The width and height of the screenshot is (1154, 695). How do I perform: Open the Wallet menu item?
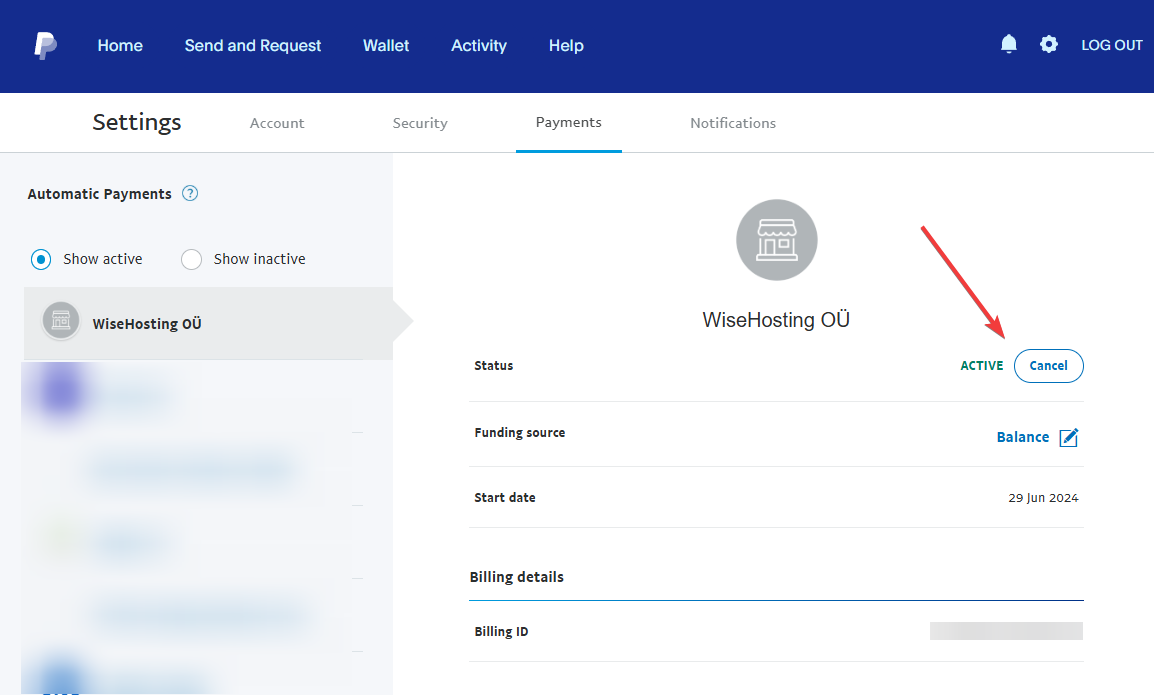[386, 46]
